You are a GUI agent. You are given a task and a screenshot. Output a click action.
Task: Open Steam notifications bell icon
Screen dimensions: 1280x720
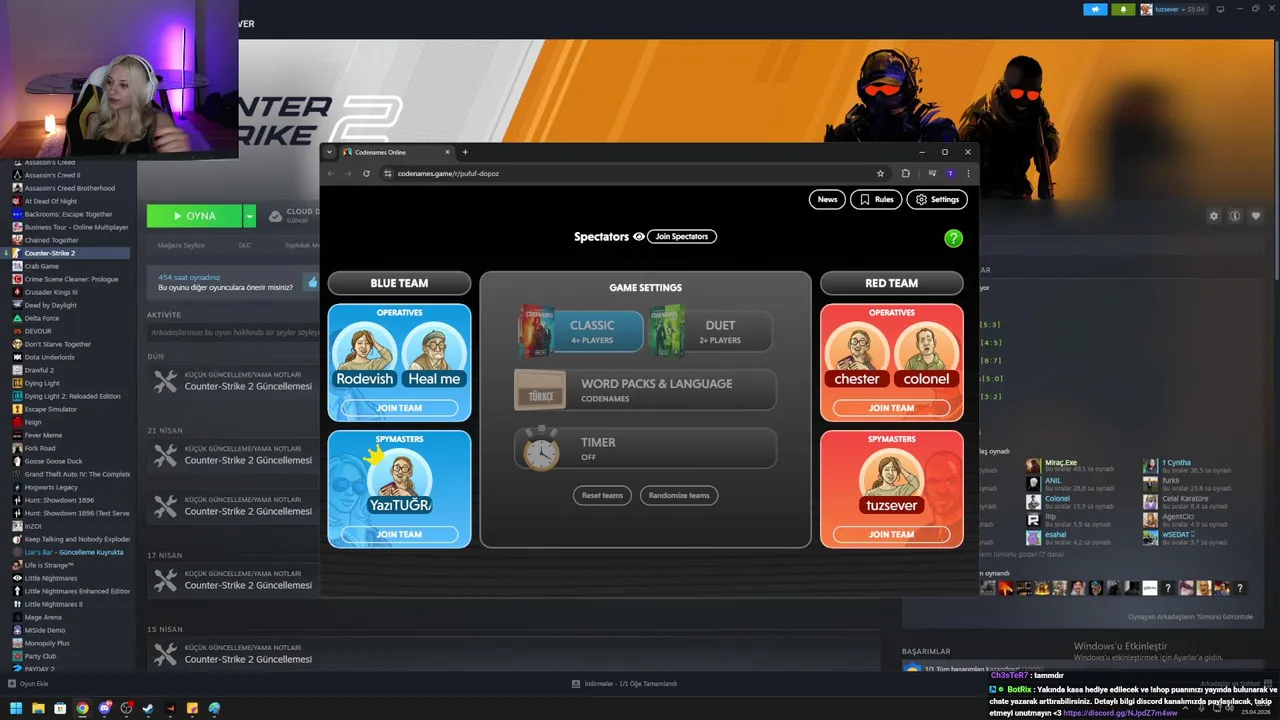click(1123, 9)
